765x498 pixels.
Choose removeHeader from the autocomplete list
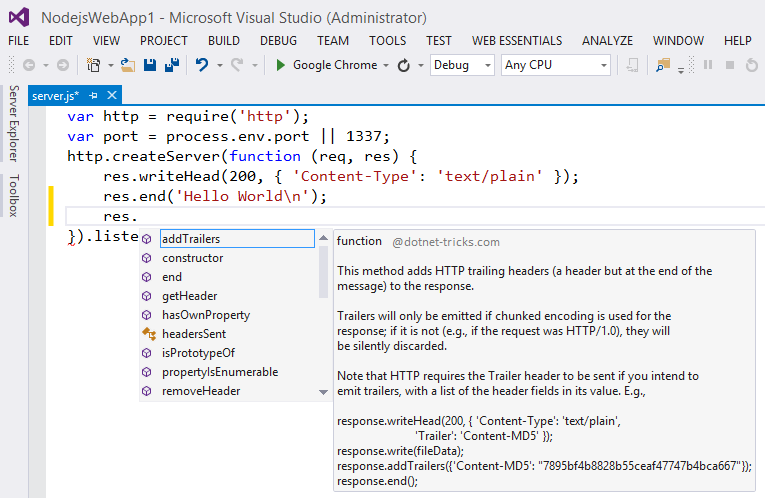pos(201,391)
